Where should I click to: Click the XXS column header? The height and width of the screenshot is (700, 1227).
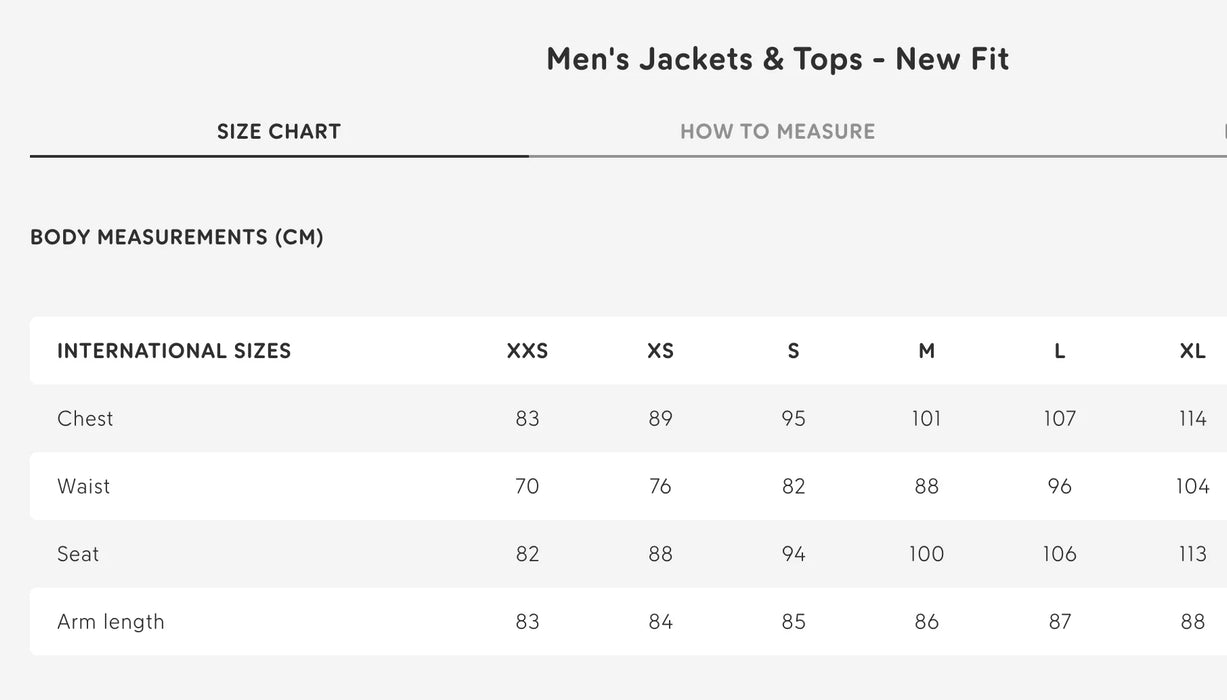click(527, 351)
